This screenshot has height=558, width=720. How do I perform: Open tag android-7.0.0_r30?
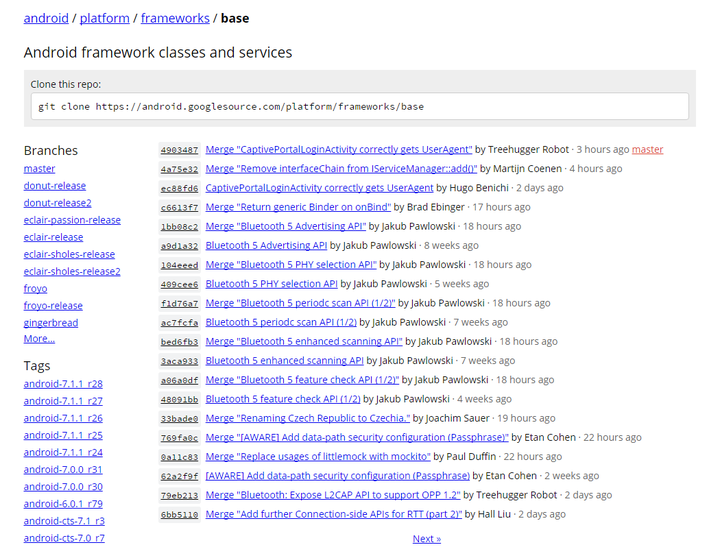63,486
